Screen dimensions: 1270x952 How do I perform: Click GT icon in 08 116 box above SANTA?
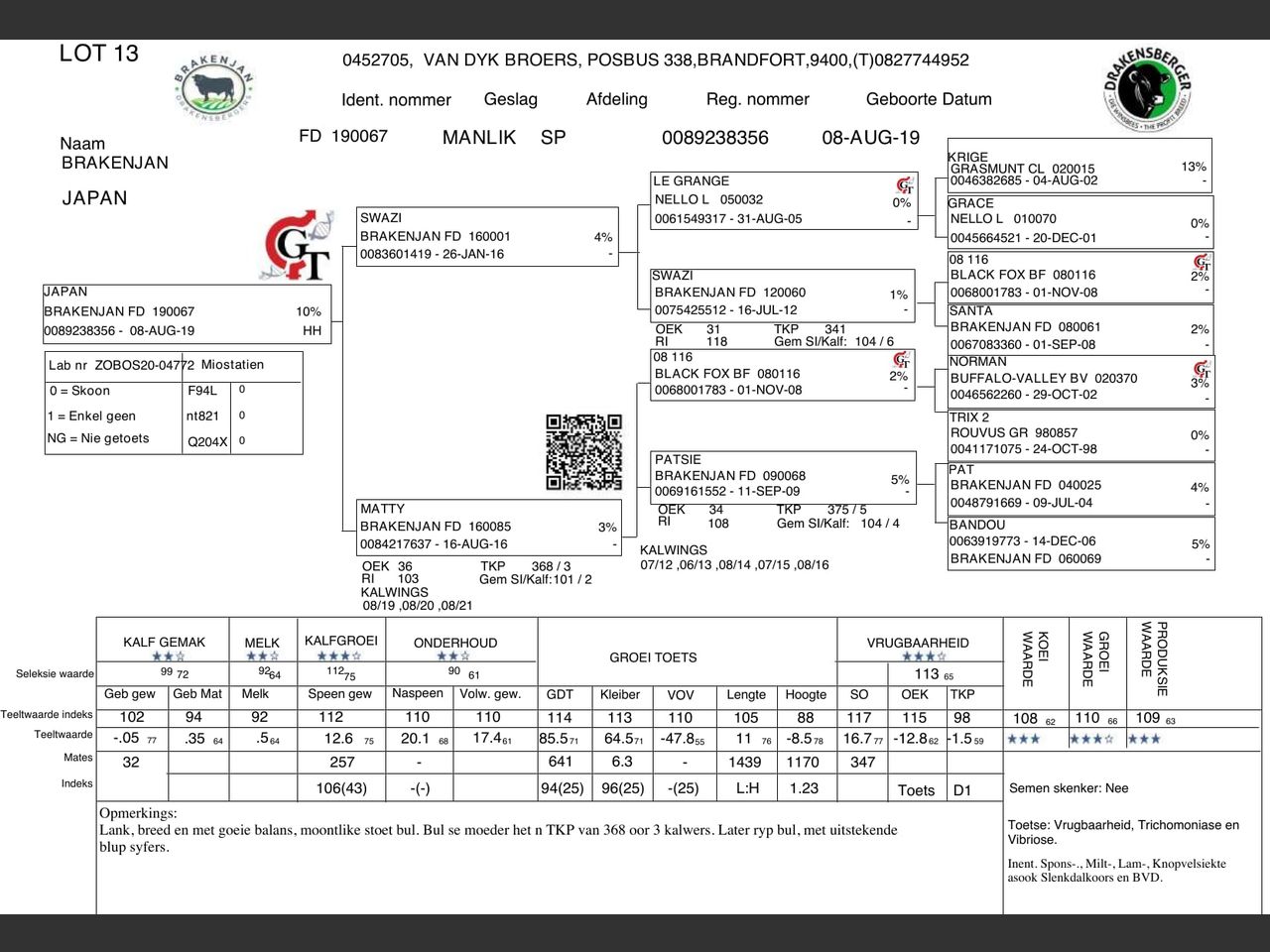click(x=1202, y=263)
